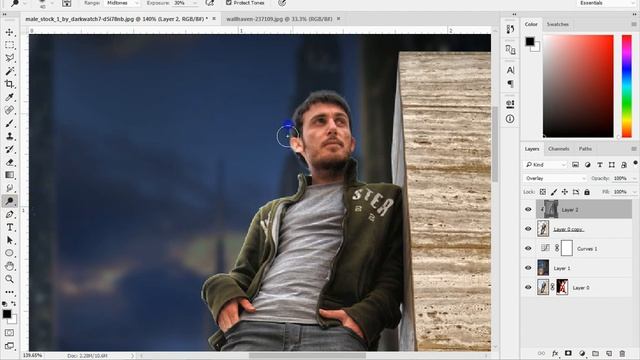Change screen mode icon

point(9,346)
